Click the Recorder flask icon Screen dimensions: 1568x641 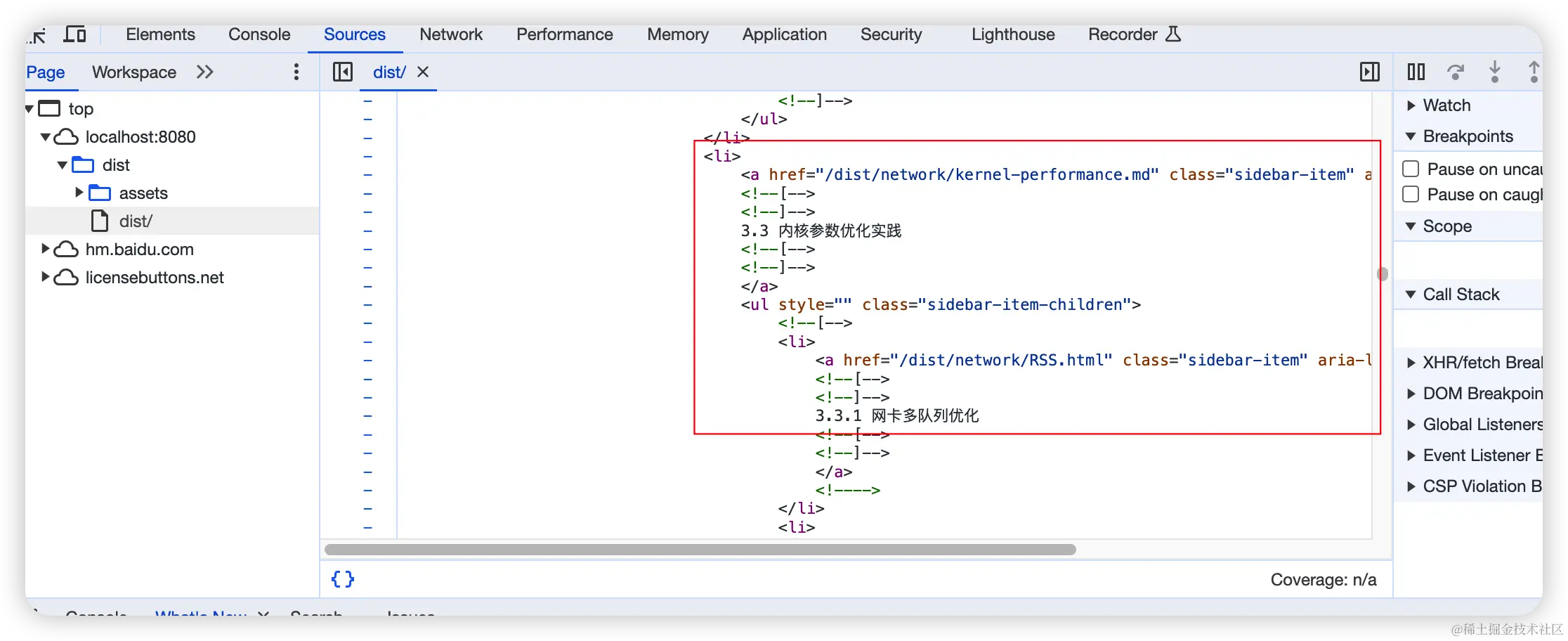tap(1173, 34)
